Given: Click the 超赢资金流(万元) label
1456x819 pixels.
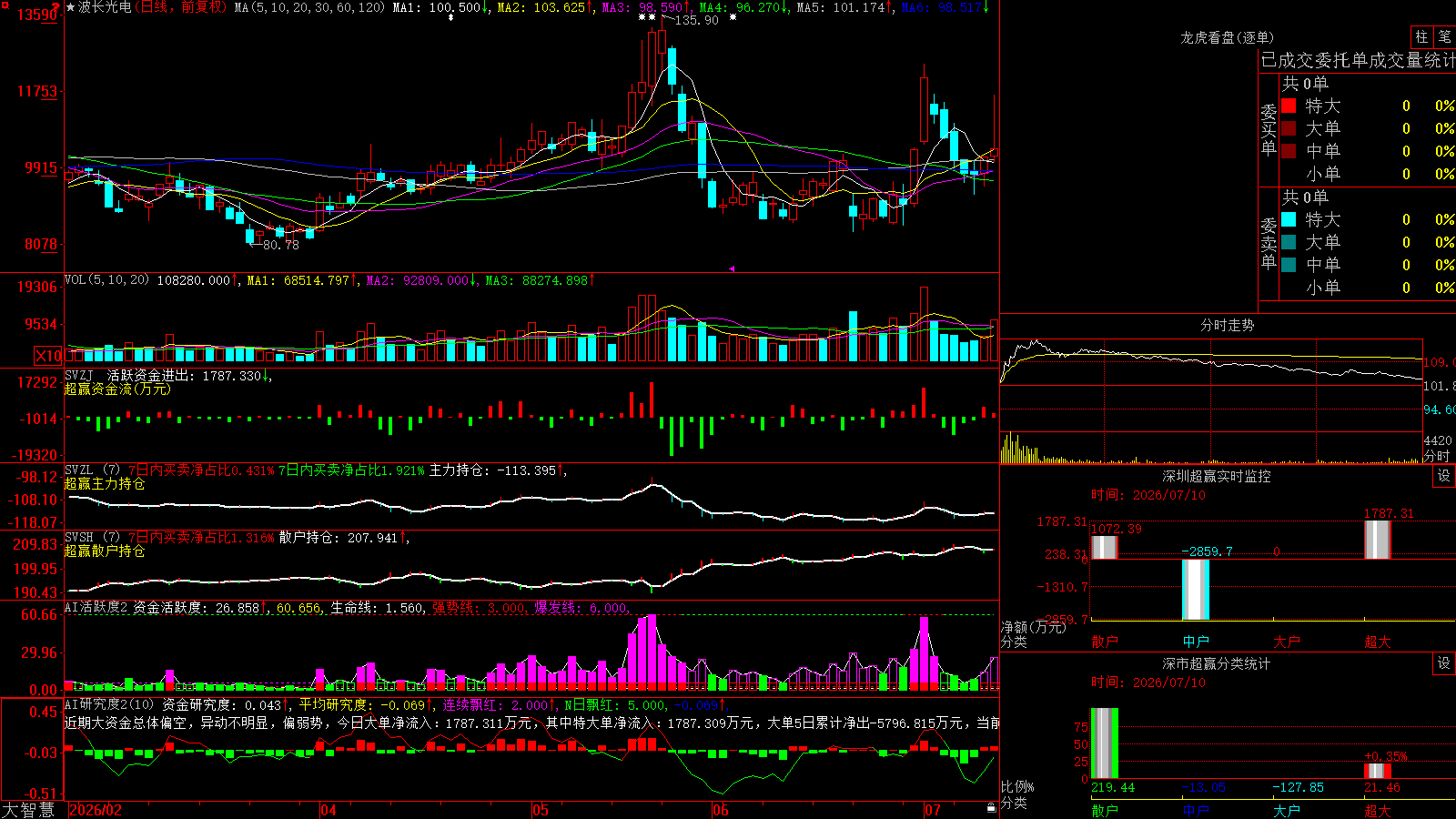Looking at the screenshot, I should pyautogui.click(x=117, y=389).
